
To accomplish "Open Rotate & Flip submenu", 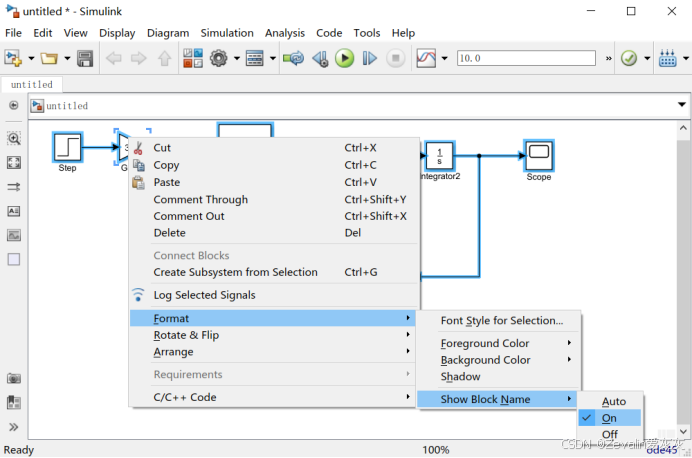I will (x=274, y=335).
